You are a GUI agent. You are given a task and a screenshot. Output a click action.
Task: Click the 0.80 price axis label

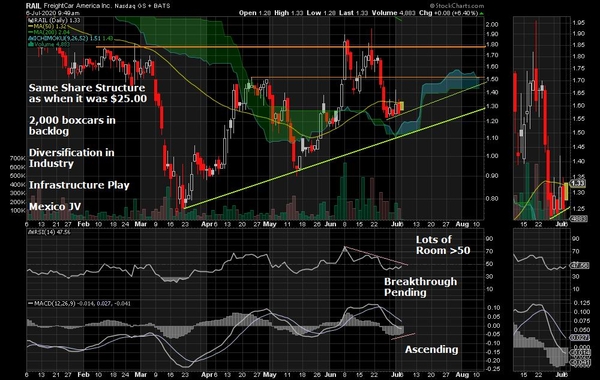491,199
